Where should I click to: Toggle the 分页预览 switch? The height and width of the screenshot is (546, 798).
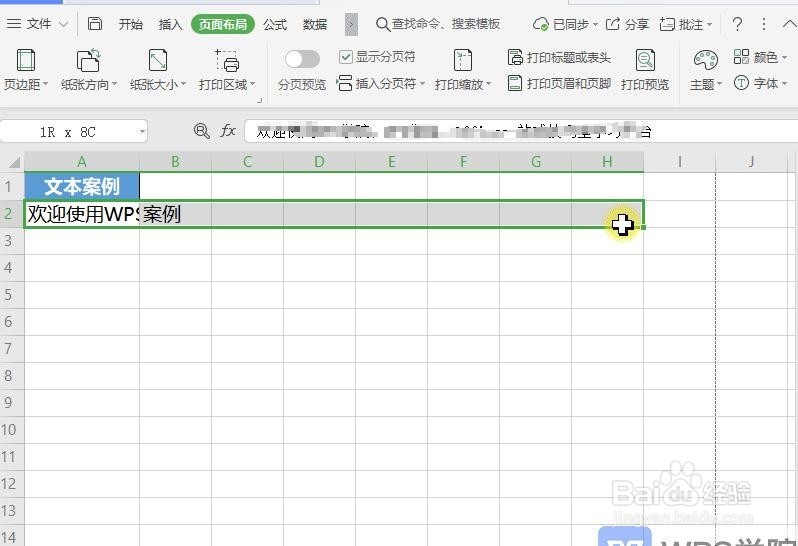(x=302, y=59)
